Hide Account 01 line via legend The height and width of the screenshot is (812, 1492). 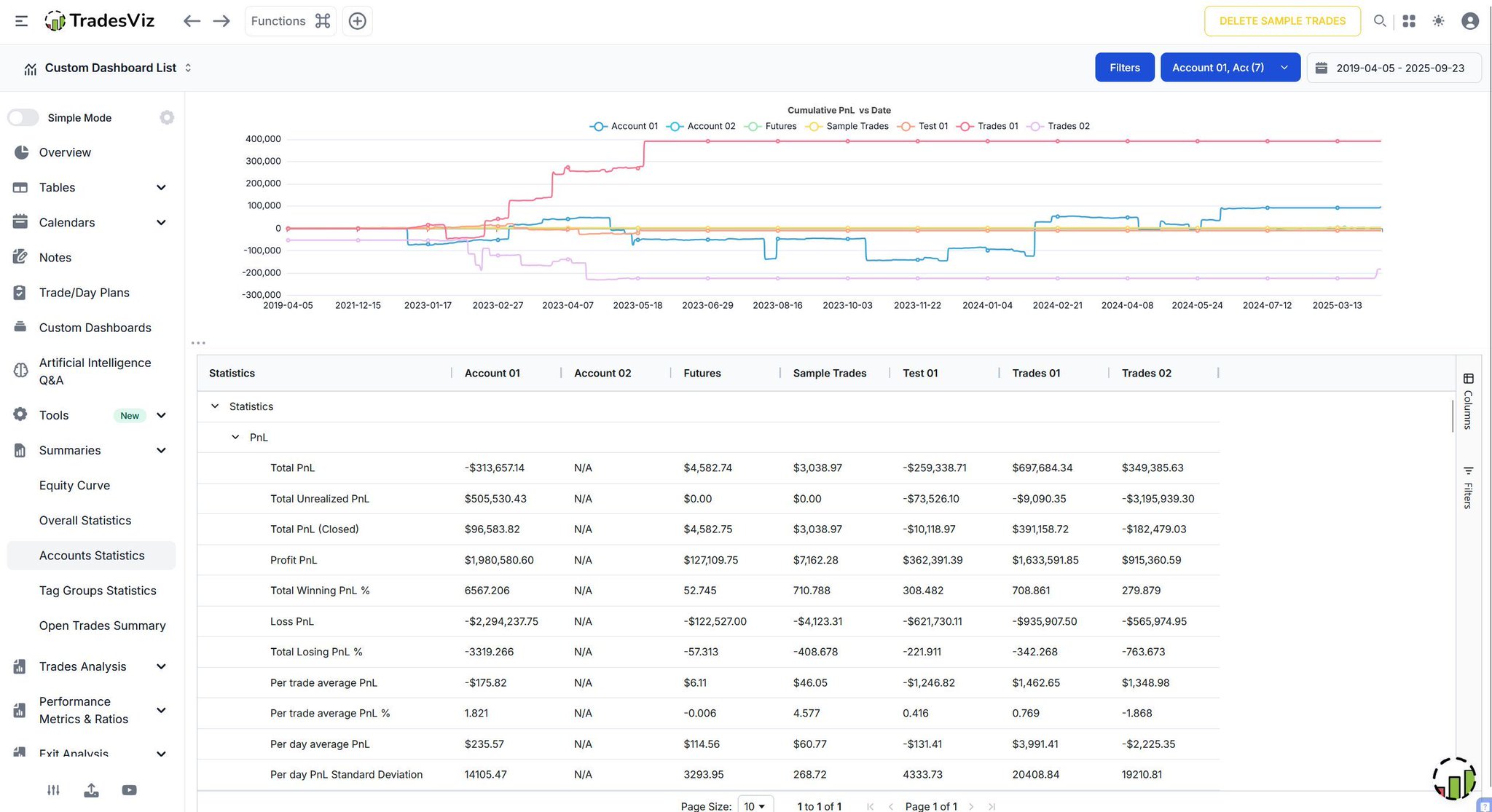pos(624,126)
